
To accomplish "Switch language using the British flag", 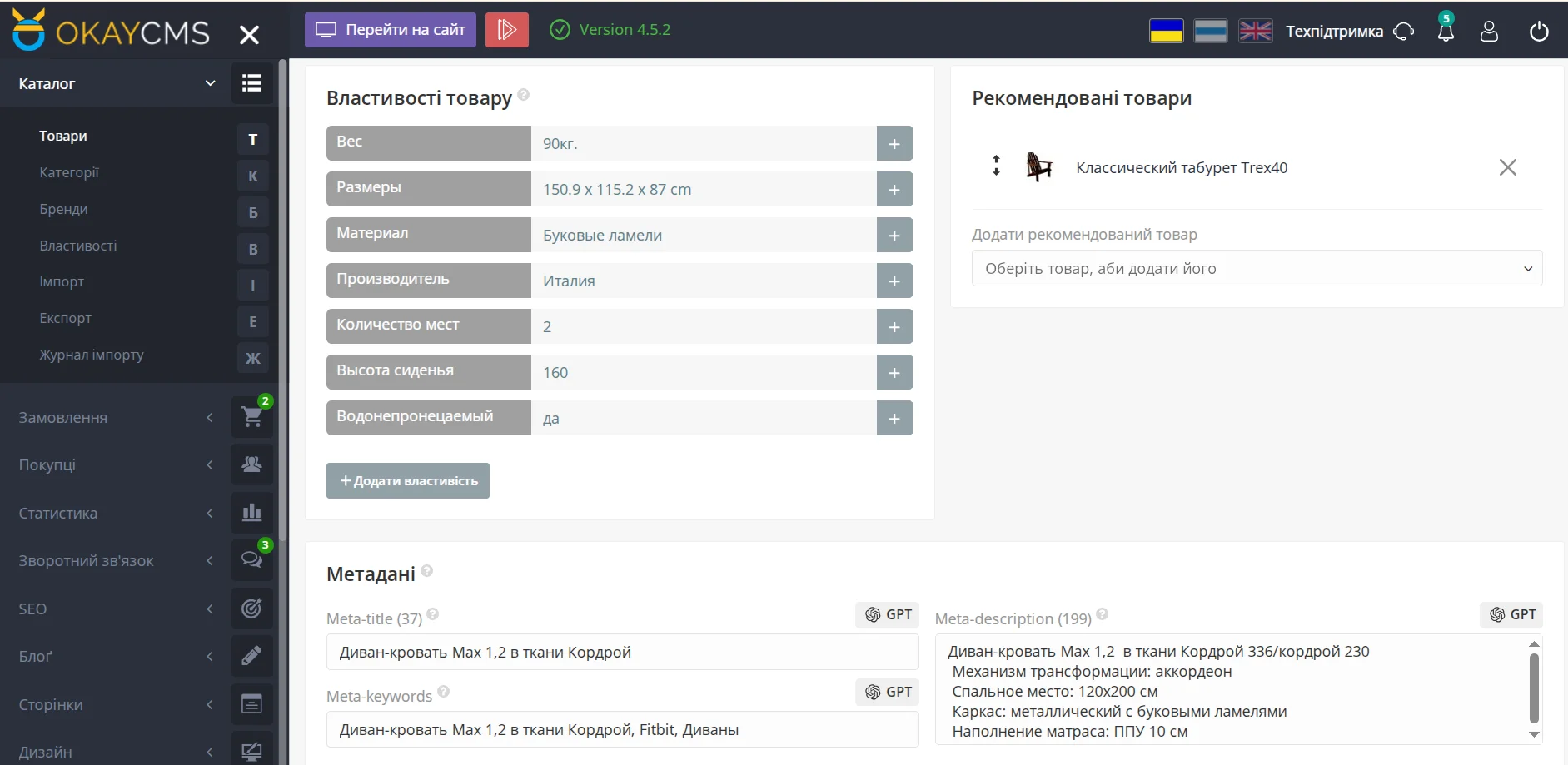I will [x=1256, y=30].
